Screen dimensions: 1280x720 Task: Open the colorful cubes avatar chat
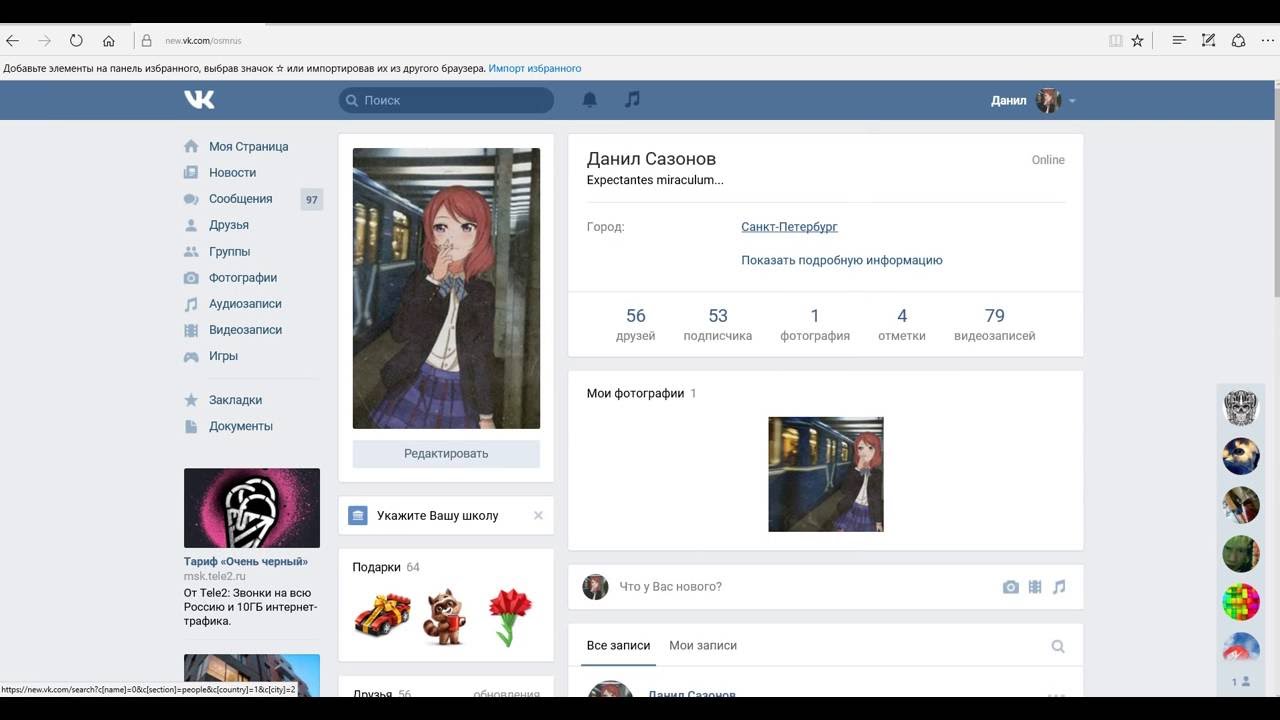point(1241,602)
